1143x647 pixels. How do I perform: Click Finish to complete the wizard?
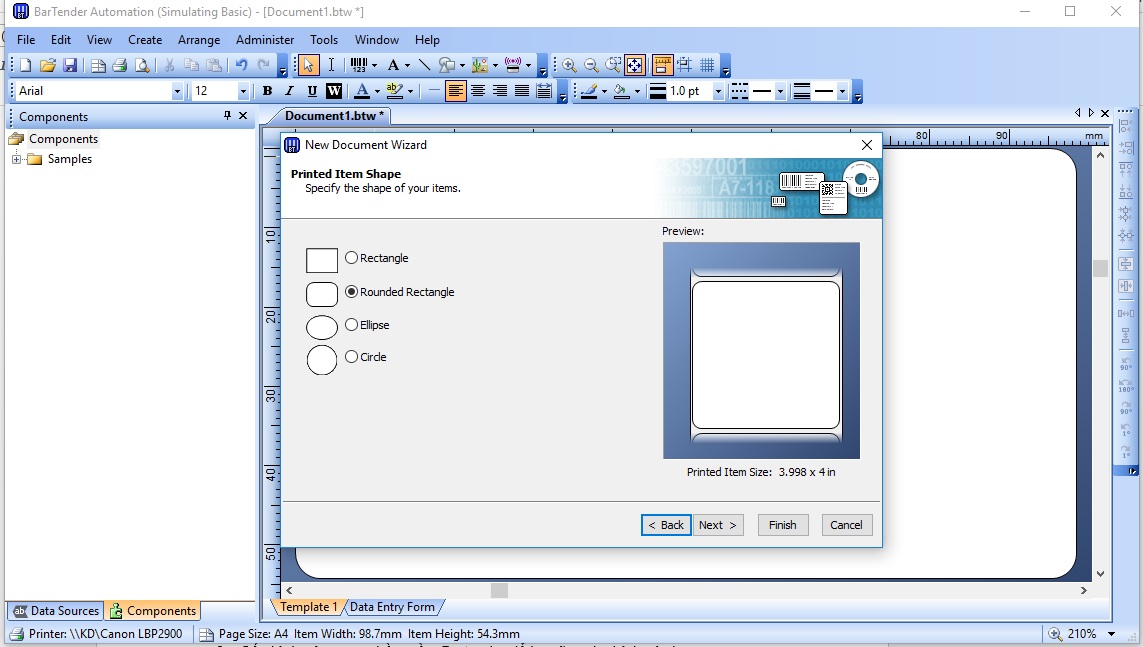[x=783, y=525]
